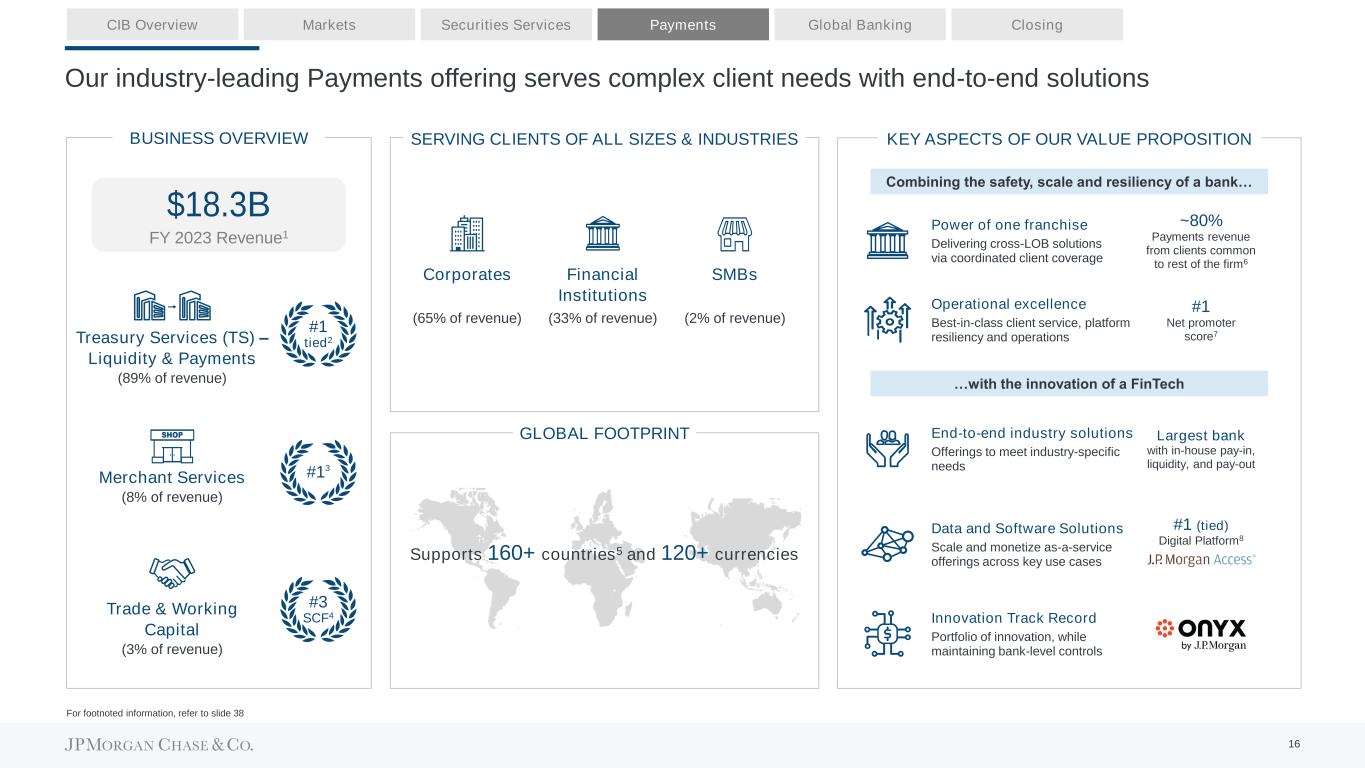Click the '#1 Net promoter score' statistic
The height and width of the screenshot is (768, 1365).
(x=1201, y=320)
